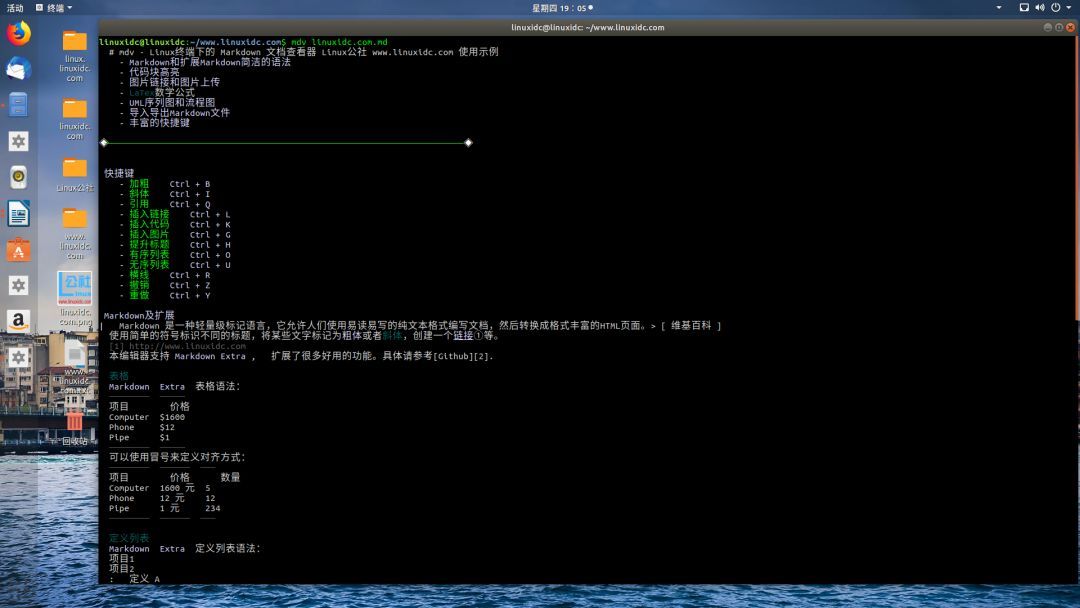Open the clock showing 星期四 19:05
1080x608 pixels.
562,8
